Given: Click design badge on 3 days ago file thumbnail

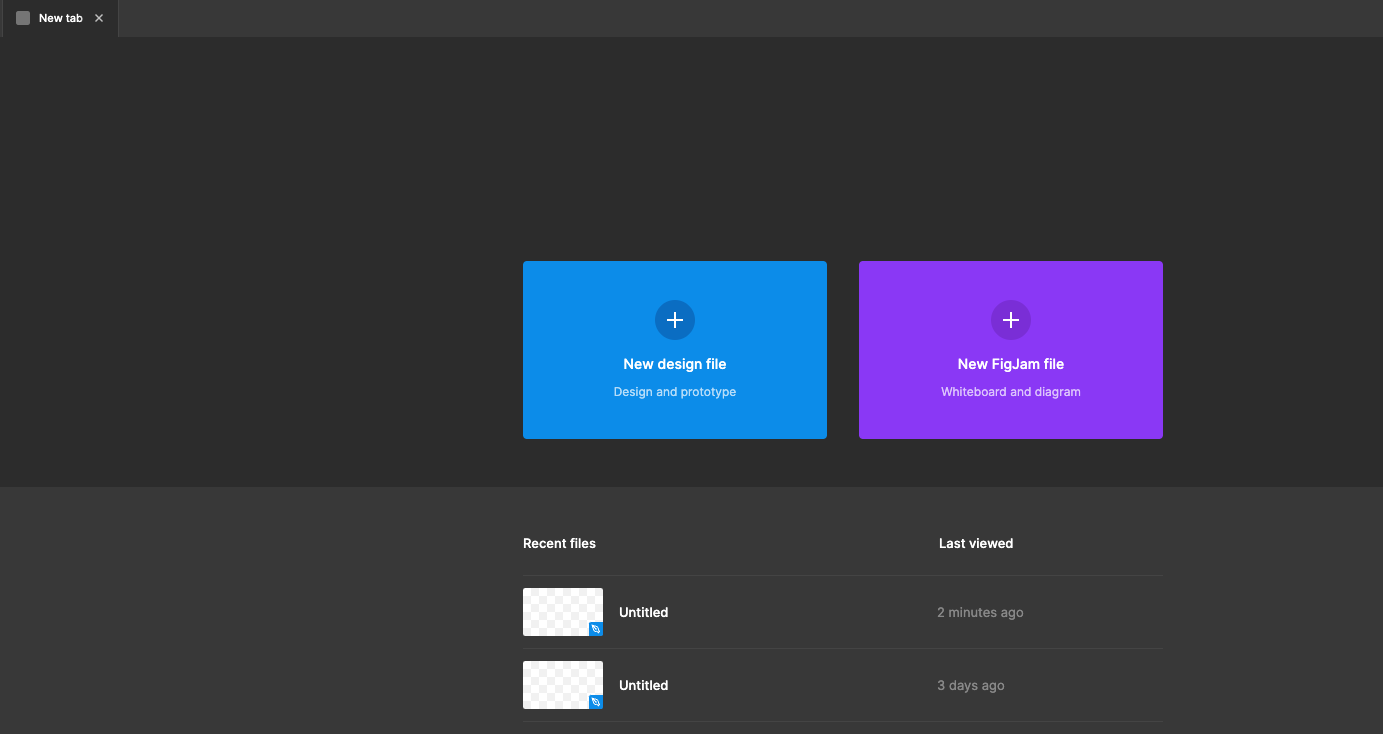Looking at the screenshot, I should click(596, 702).
